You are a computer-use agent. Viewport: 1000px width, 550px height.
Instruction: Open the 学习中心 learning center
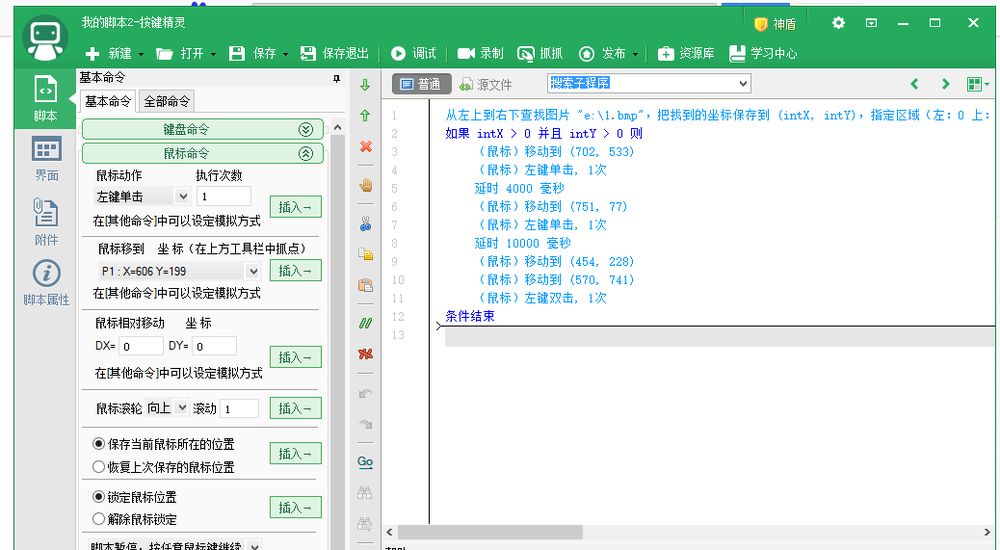click(x=763, y=54)
